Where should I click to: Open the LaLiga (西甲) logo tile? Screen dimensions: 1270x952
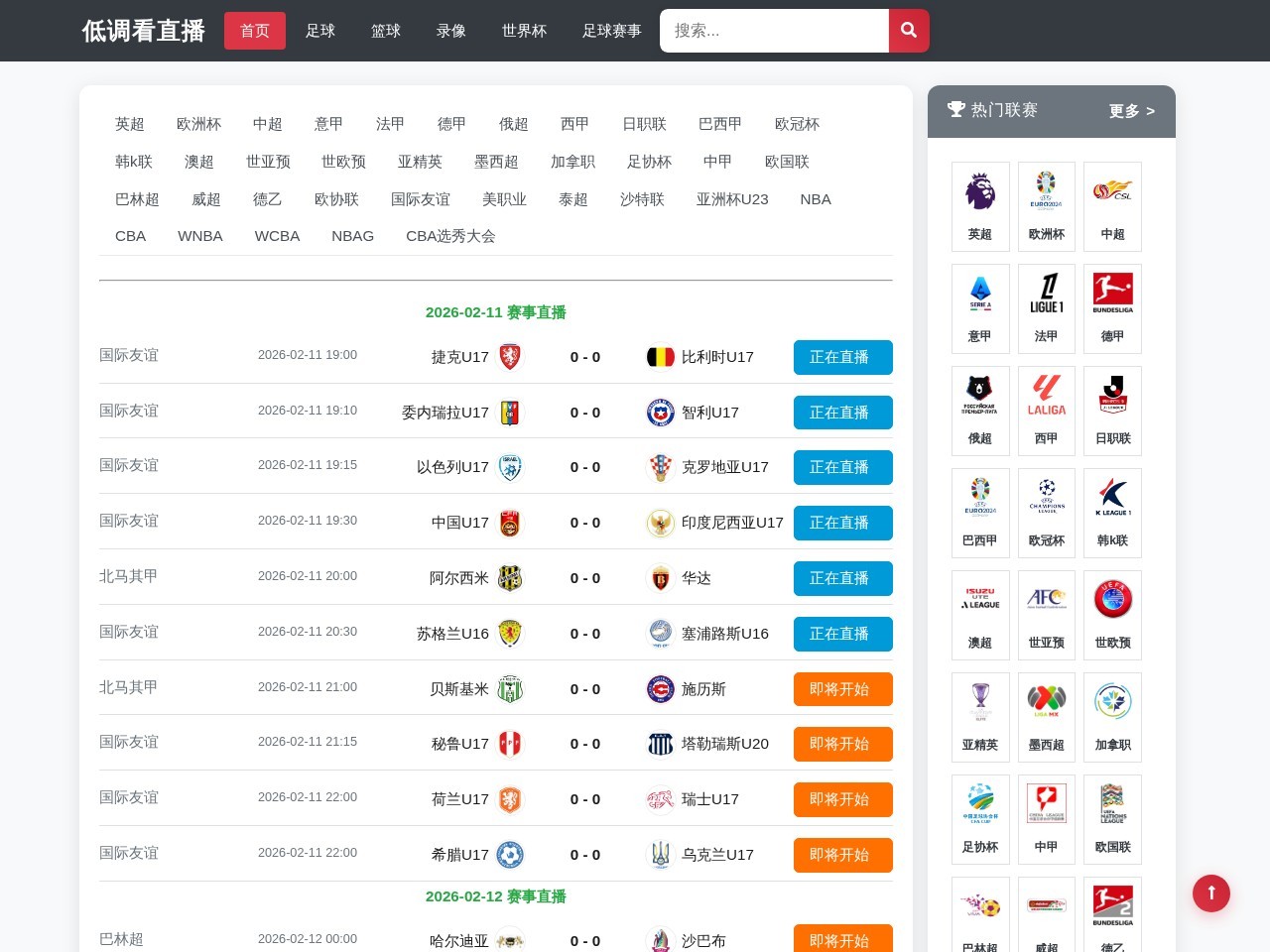pos(1046,411)
